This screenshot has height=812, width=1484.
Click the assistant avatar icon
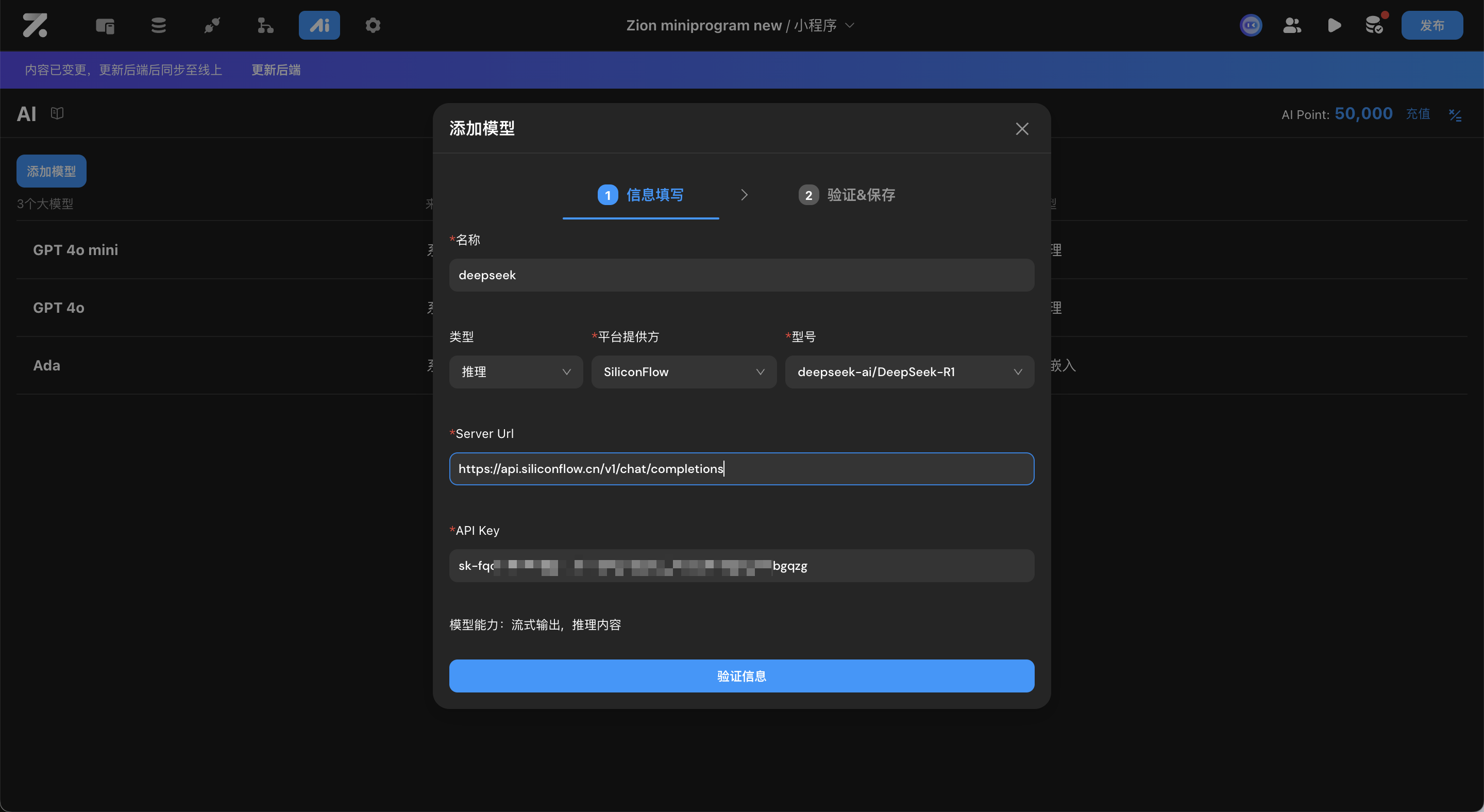coord(1251,25)
